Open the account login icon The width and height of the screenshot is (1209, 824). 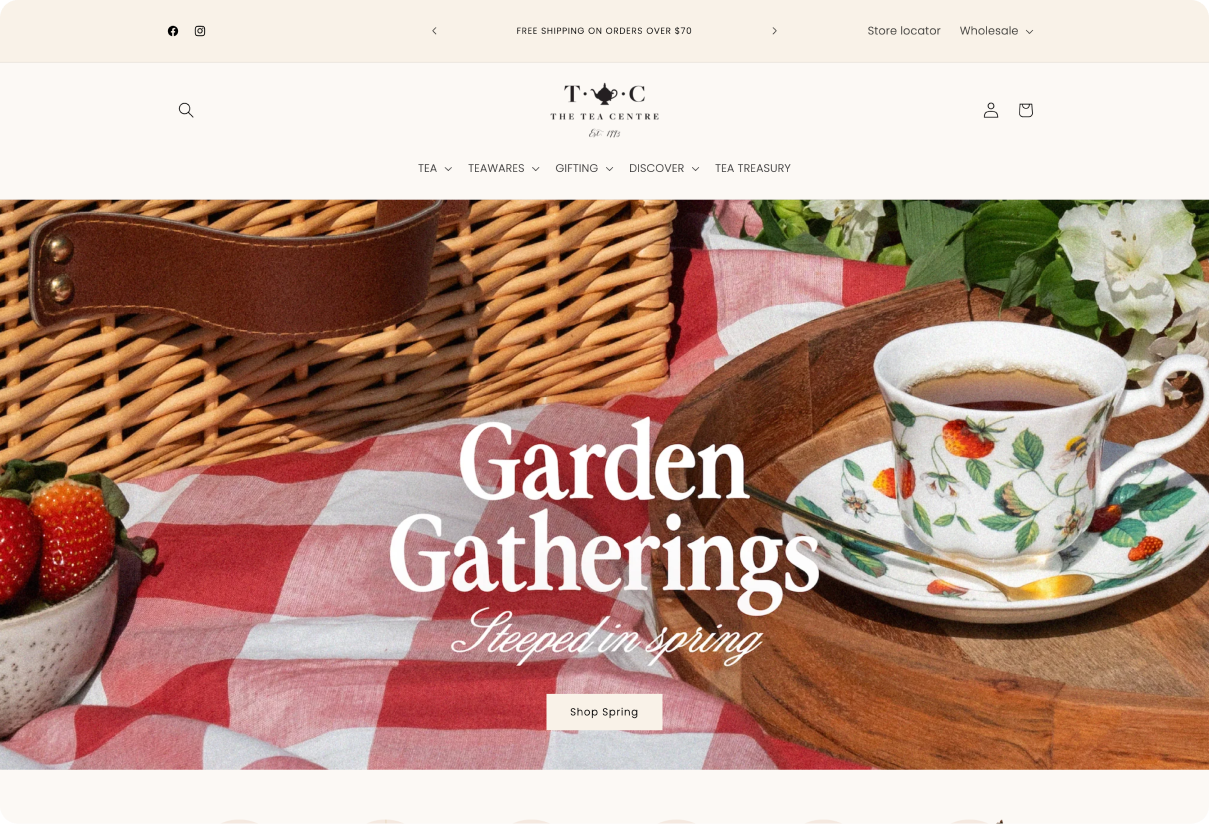click(x=991, y=110)
